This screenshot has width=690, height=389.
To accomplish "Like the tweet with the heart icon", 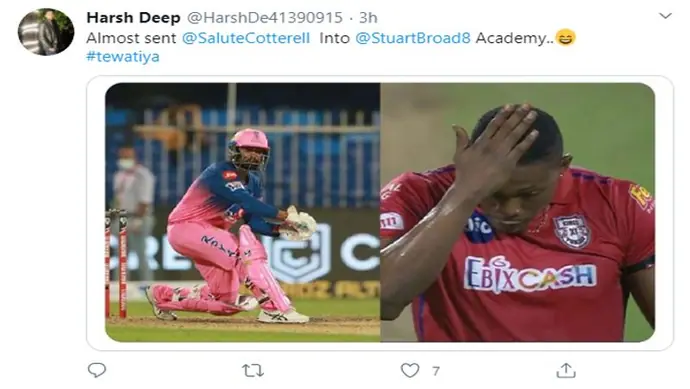I will pyautogui.click(x=410, y=370).
